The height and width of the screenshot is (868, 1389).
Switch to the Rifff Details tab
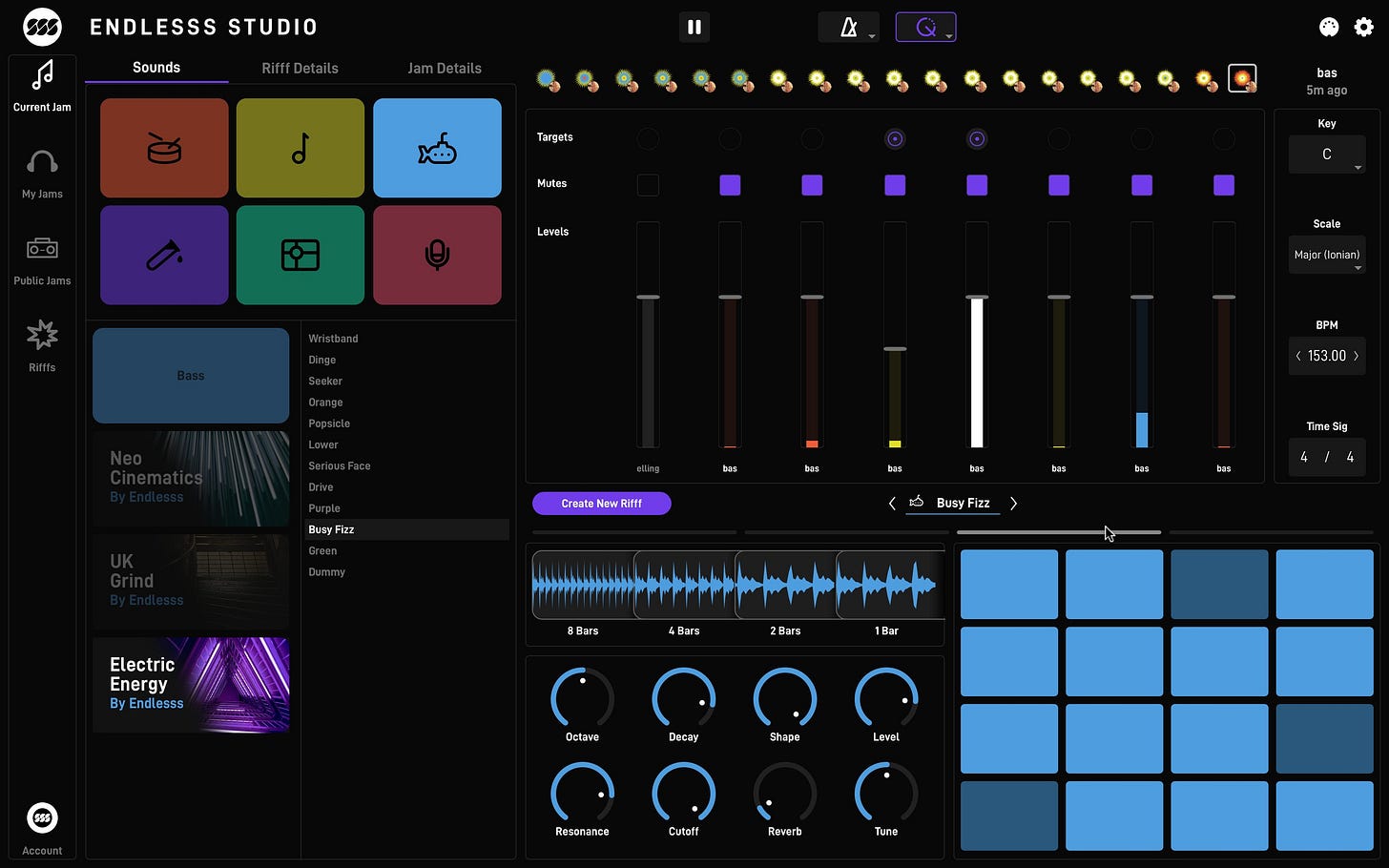(301, 68)
